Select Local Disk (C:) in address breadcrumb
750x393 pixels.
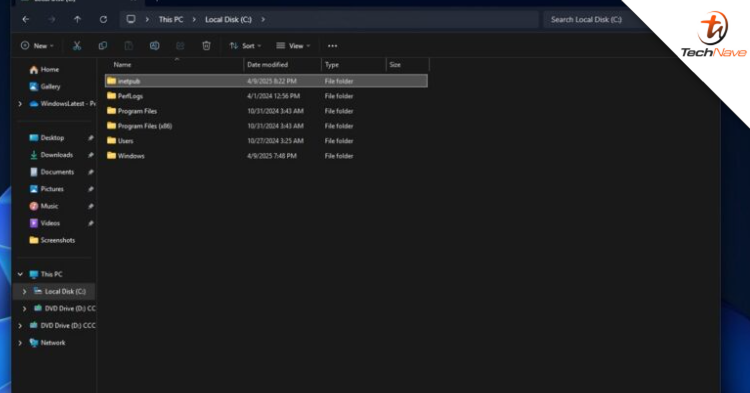(x=228, y=20)
